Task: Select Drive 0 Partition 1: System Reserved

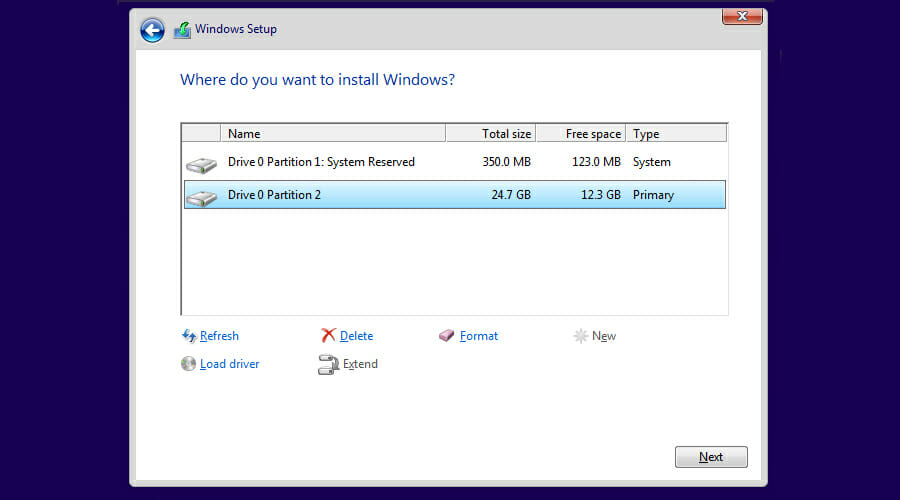Action: tap(455, 162)
